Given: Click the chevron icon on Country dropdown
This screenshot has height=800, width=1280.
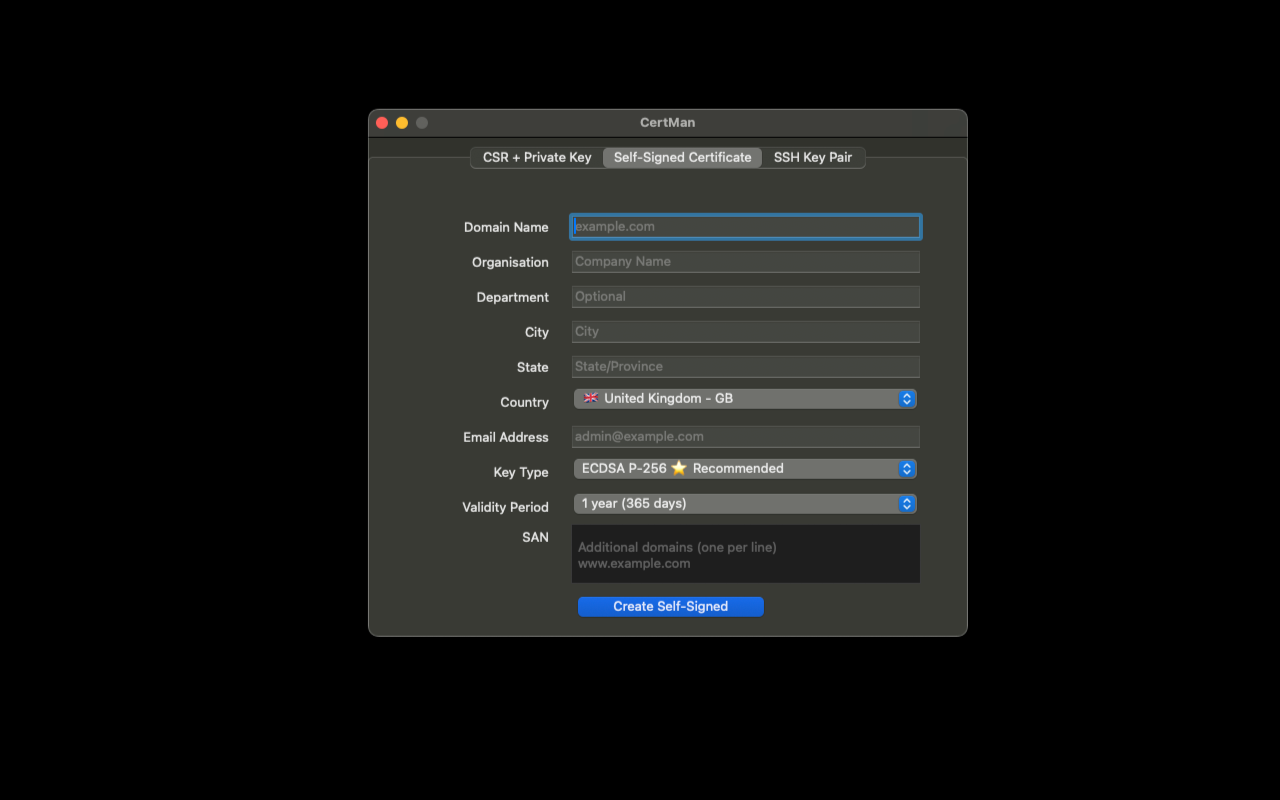Looking at the screenshot, I should point(907,398).
